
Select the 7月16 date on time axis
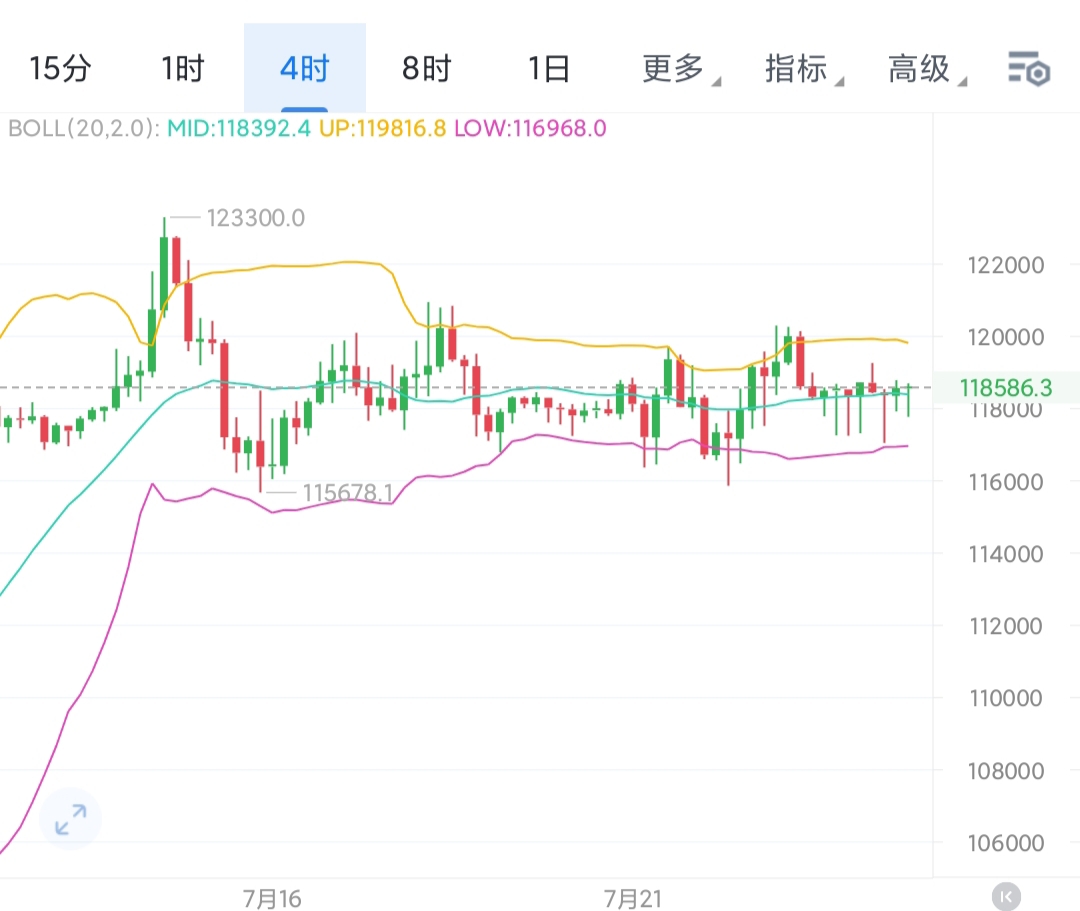(271, 898)
